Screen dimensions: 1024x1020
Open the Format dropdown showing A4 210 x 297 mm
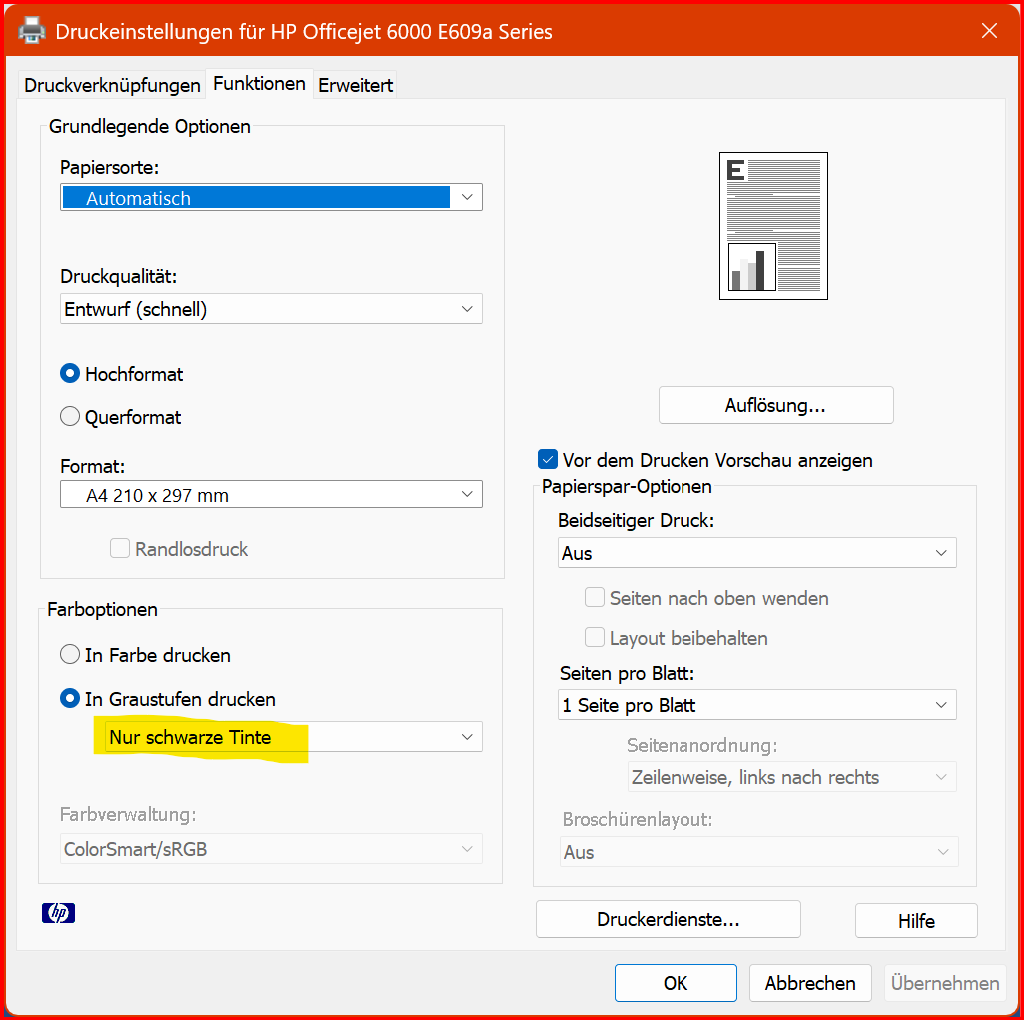click(271, 495)
